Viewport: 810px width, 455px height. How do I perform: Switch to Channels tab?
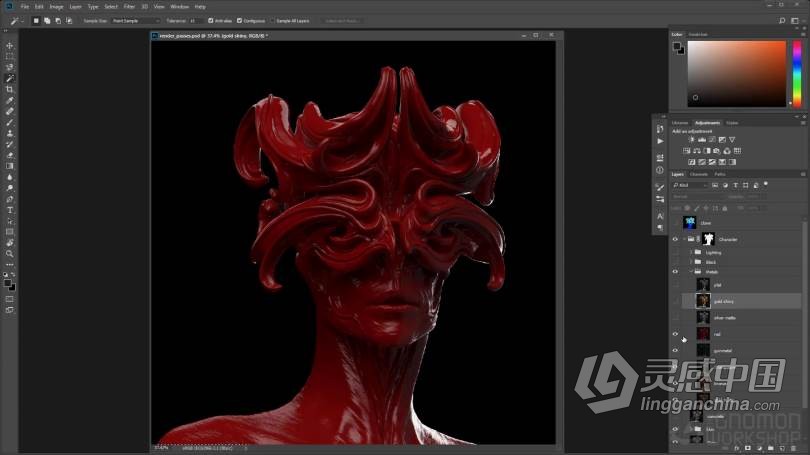pyautogui.click(x=698, y=174)
